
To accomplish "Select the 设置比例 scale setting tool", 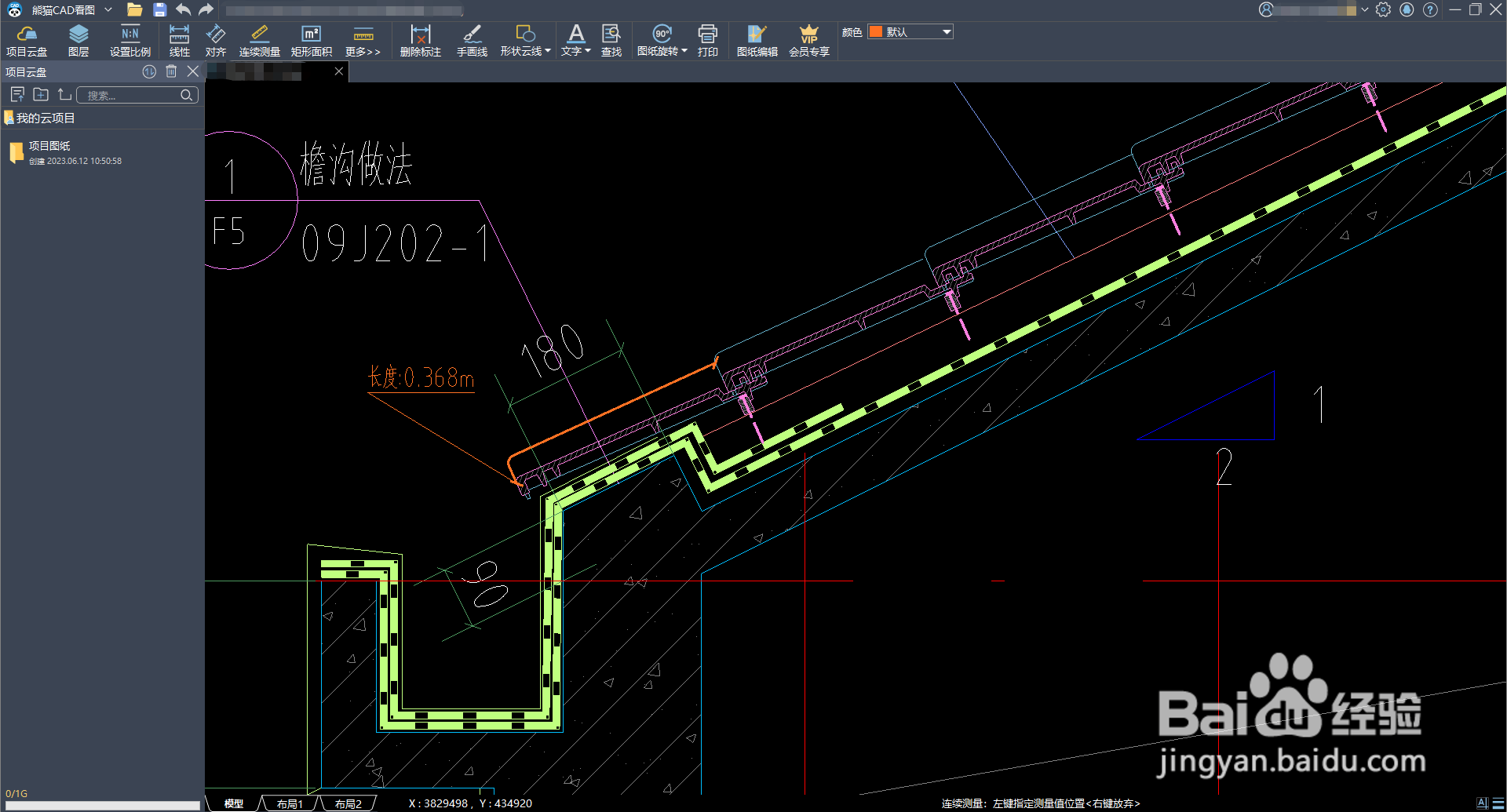I will coord(130,41).
